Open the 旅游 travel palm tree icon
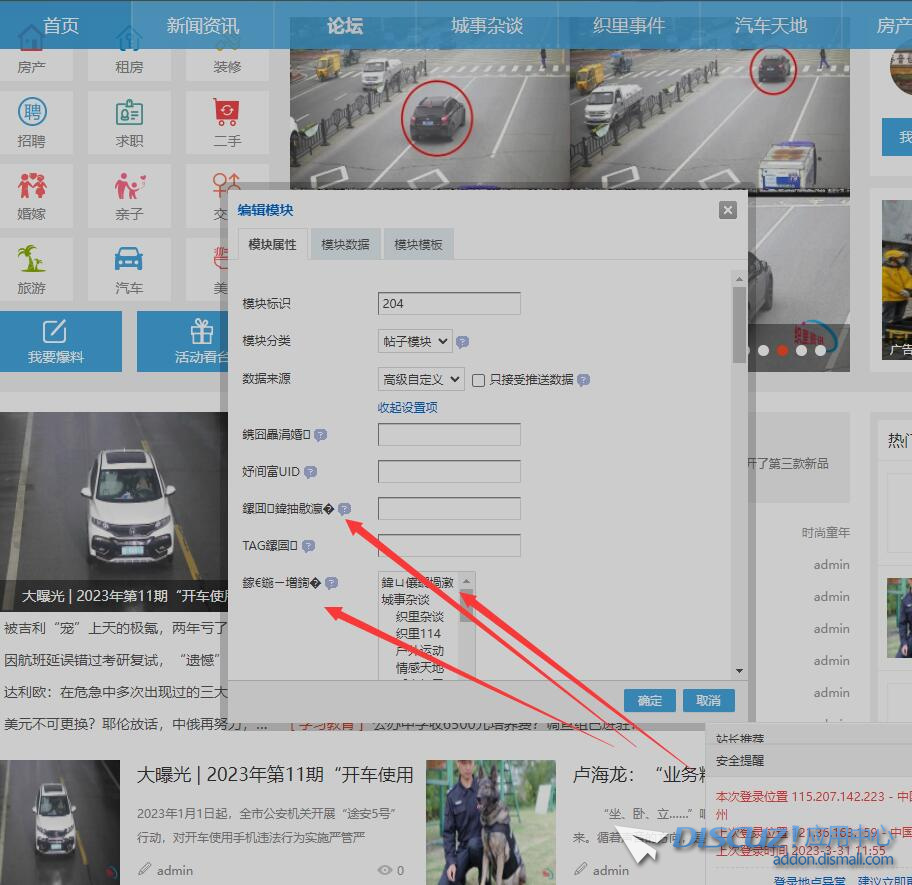The image size is (912, 885). pyautogui.click(x=32, y=260)
